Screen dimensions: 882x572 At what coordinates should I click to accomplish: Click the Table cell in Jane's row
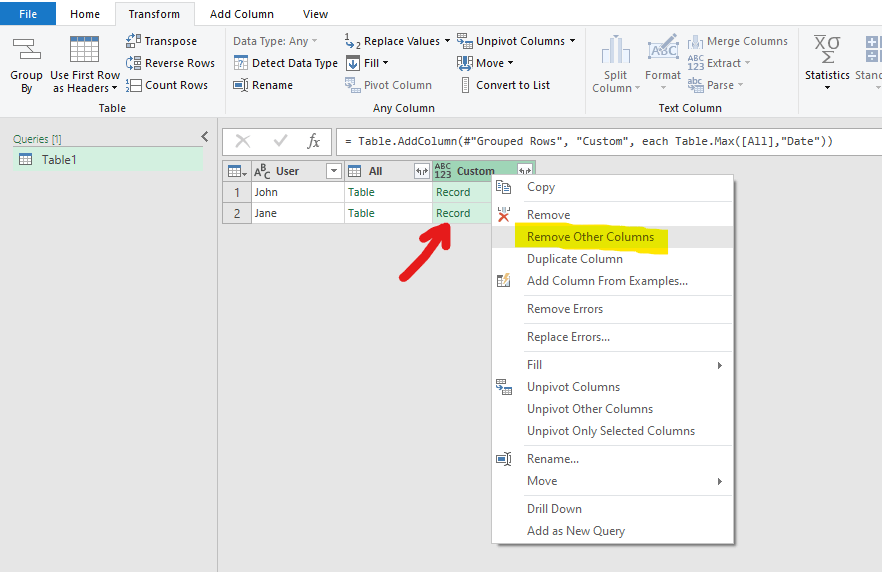(x=388, y=213)
